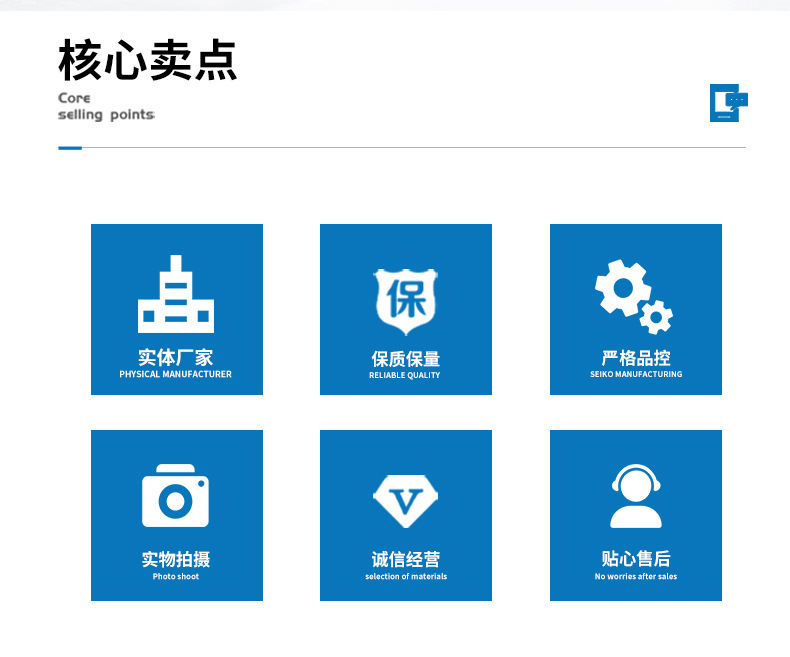790x657 pixels.
Task: Select the PHYSICAL MANUFACTURER caption
Action: click(x=175, y=374)
